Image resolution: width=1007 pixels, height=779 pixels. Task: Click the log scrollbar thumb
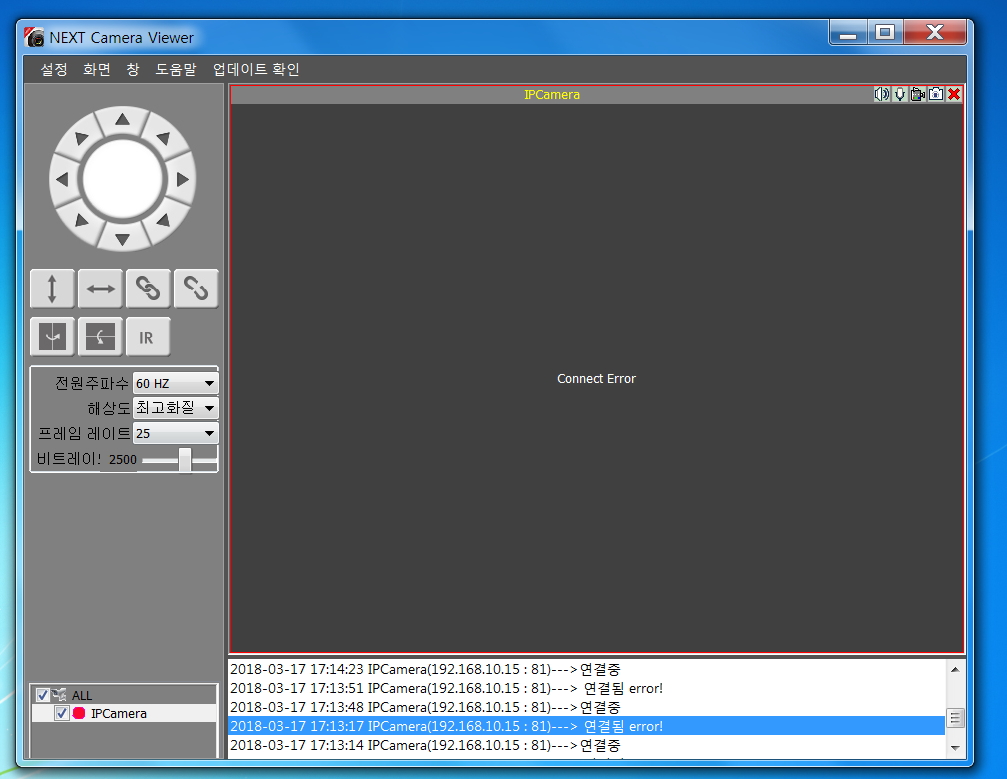[955, 717]
